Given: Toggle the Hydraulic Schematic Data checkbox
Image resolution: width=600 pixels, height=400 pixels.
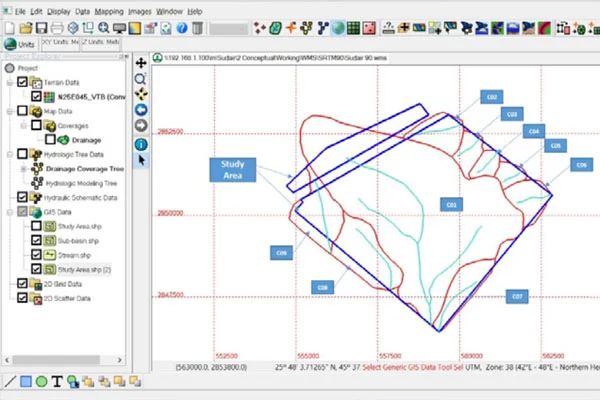Looking at the screenshot, I should point(22,198).
